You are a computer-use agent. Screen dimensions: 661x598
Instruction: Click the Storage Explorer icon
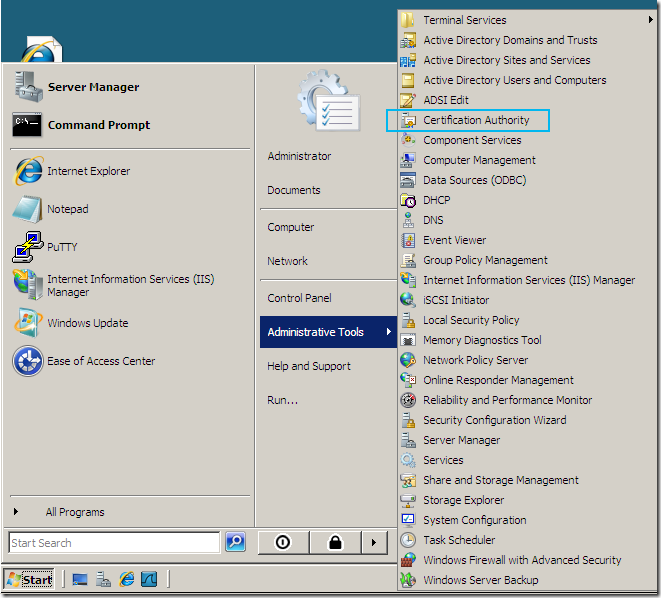pos(408,500)
